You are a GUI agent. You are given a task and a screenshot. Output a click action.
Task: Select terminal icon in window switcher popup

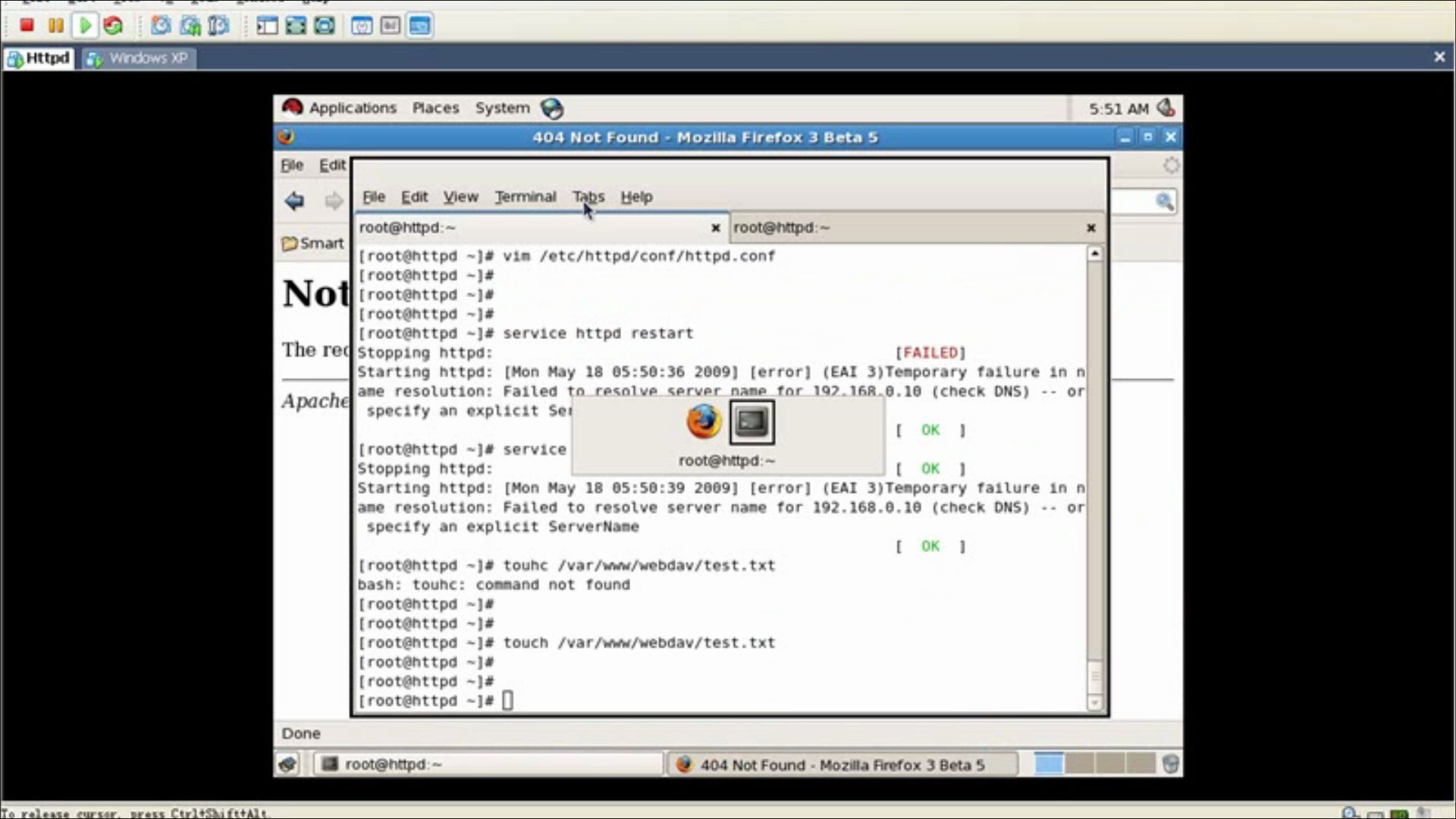point(752,422)
